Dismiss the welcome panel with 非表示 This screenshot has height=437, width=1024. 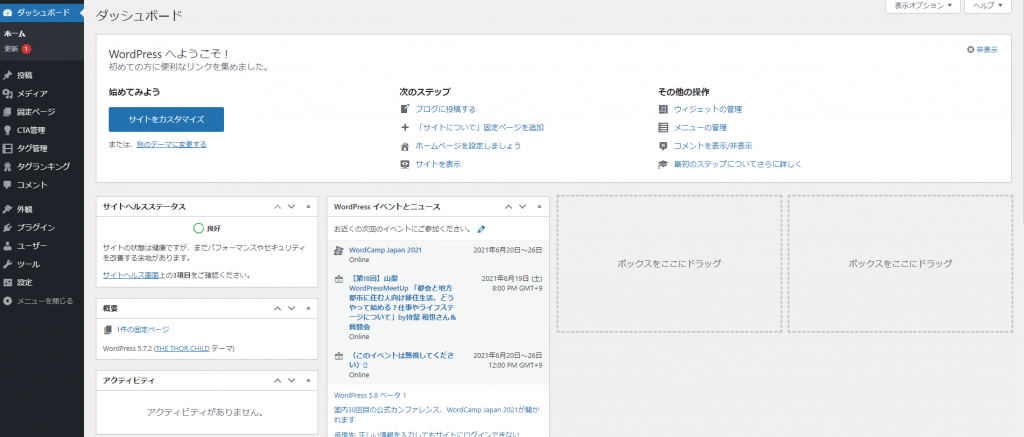pos(982,50)
